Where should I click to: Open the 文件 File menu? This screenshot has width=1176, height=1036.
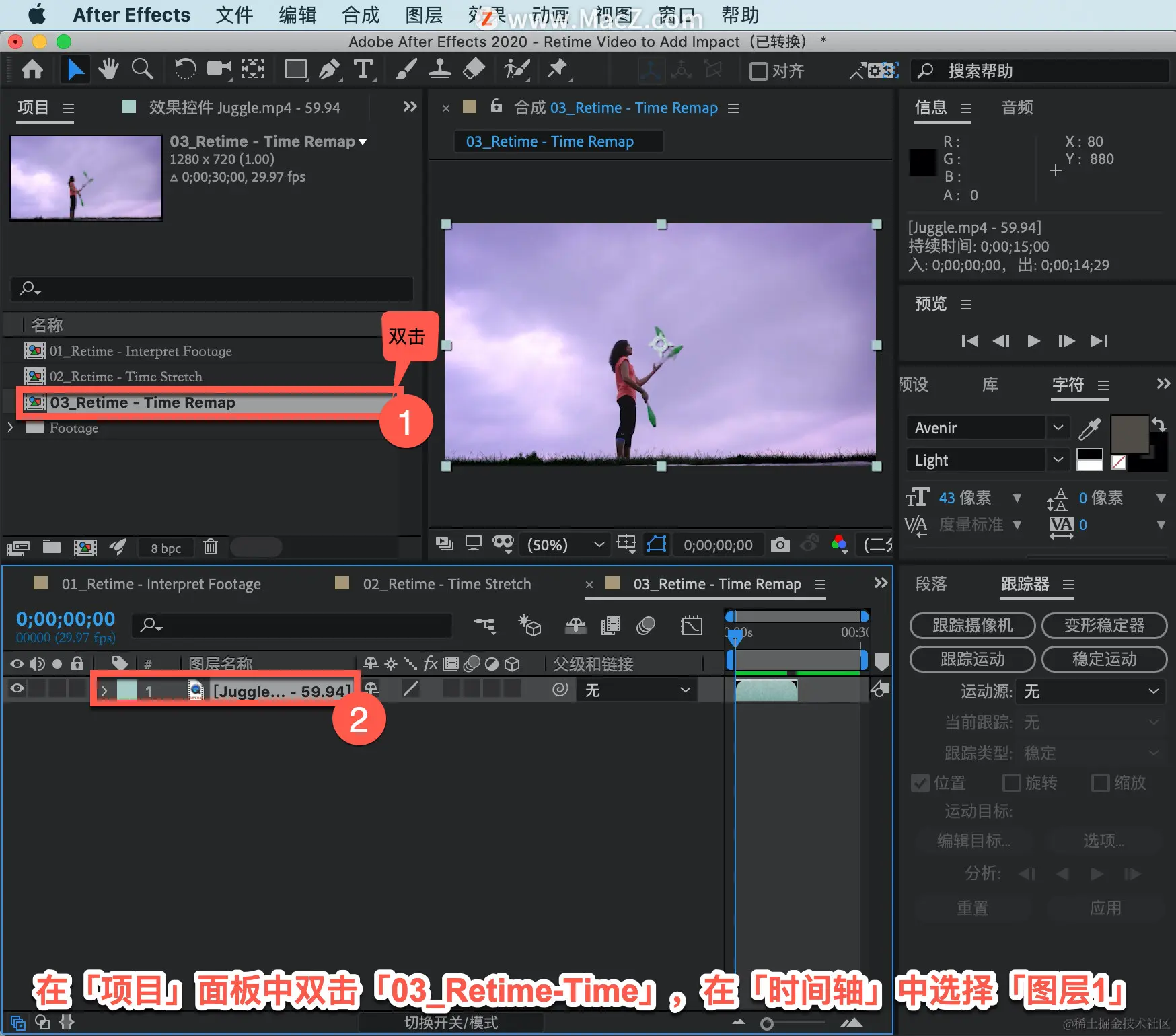coord(234,15)
